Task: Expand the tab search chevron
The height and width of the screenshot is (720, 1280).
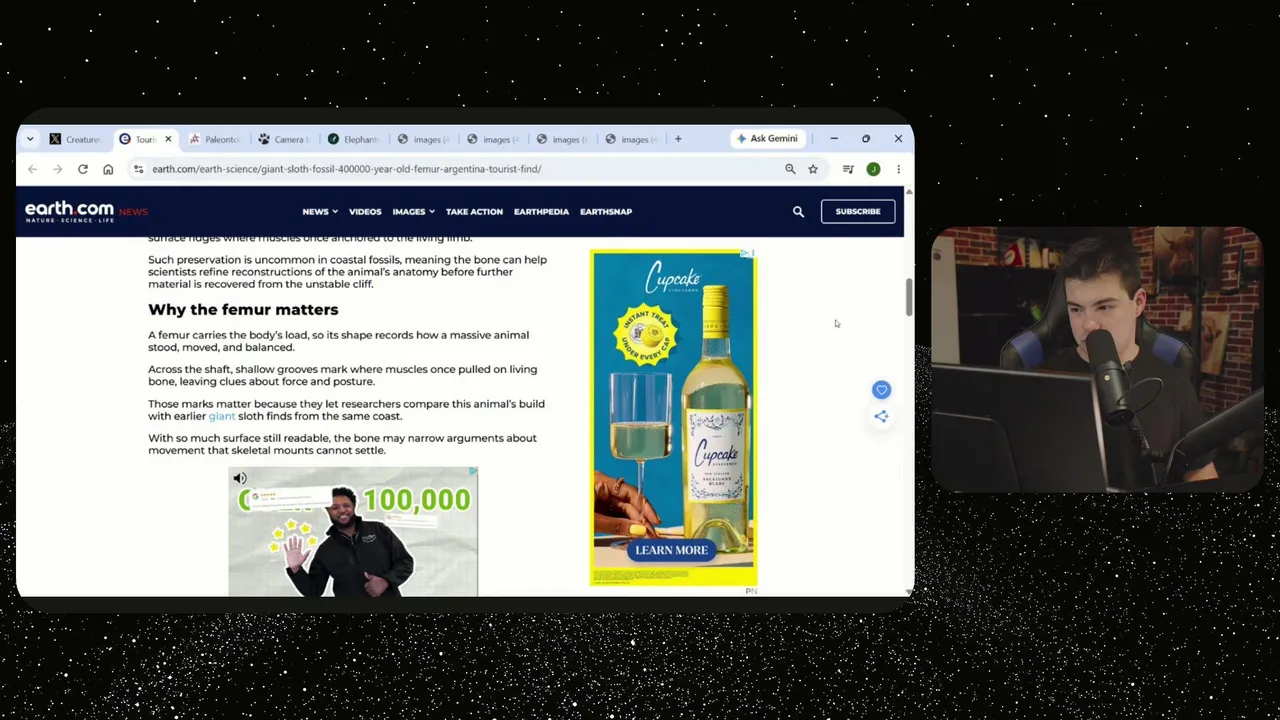Action: click(x=30, y=139)
